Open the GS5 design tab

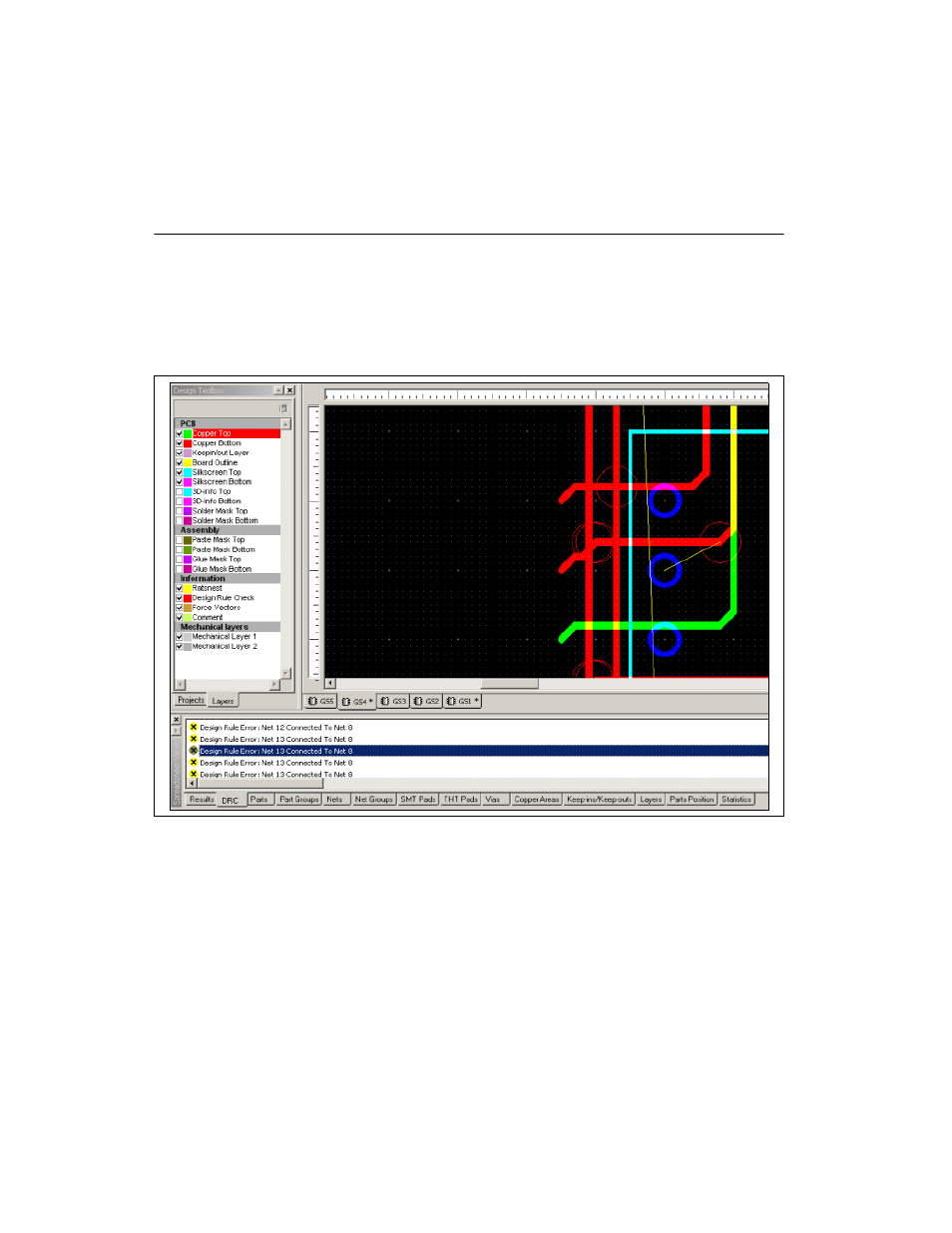point(320,702)
